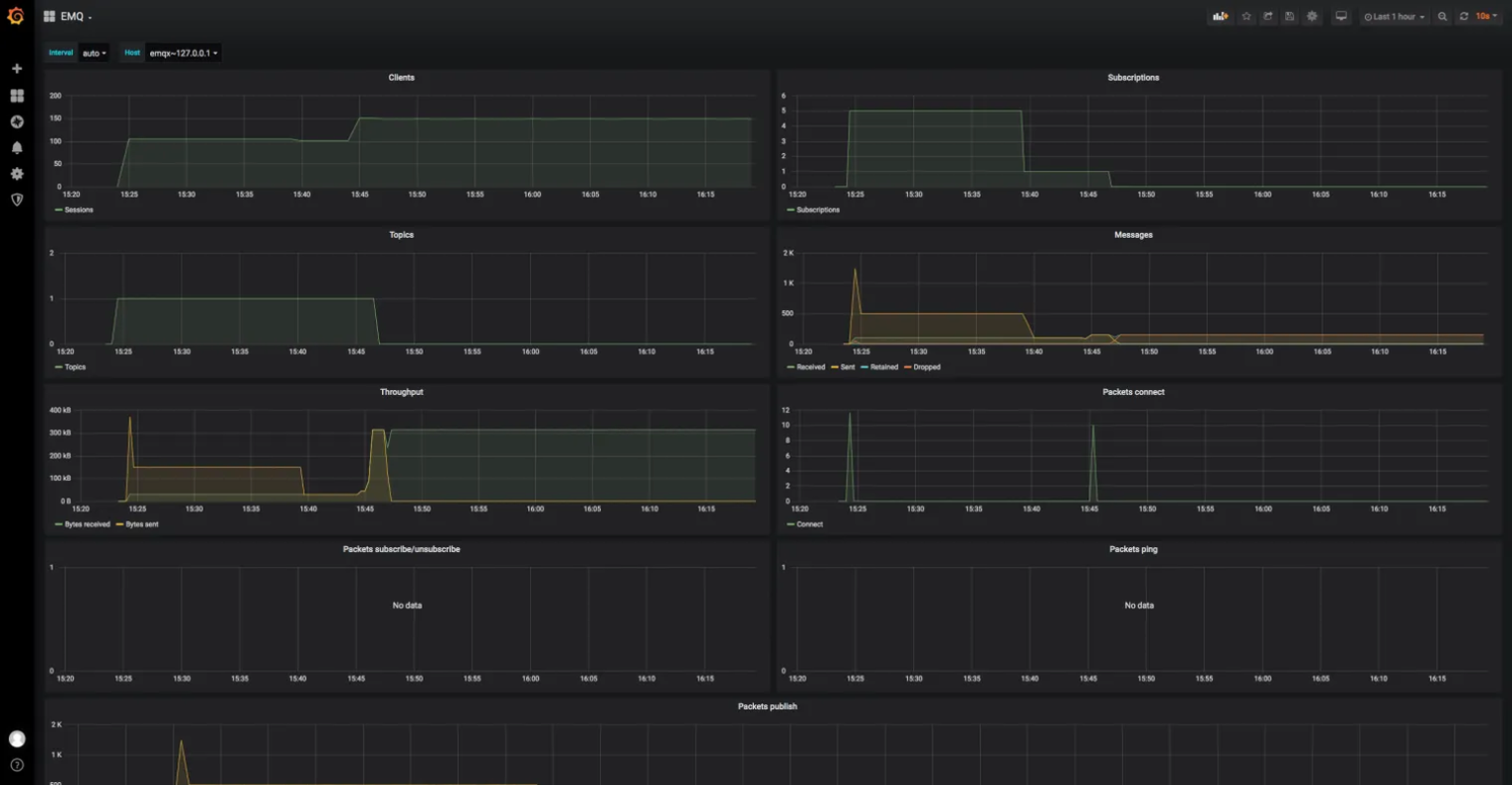Click the Add panel chart icon
Viewport: 1512px width, 785px height.
point(1220,17)
